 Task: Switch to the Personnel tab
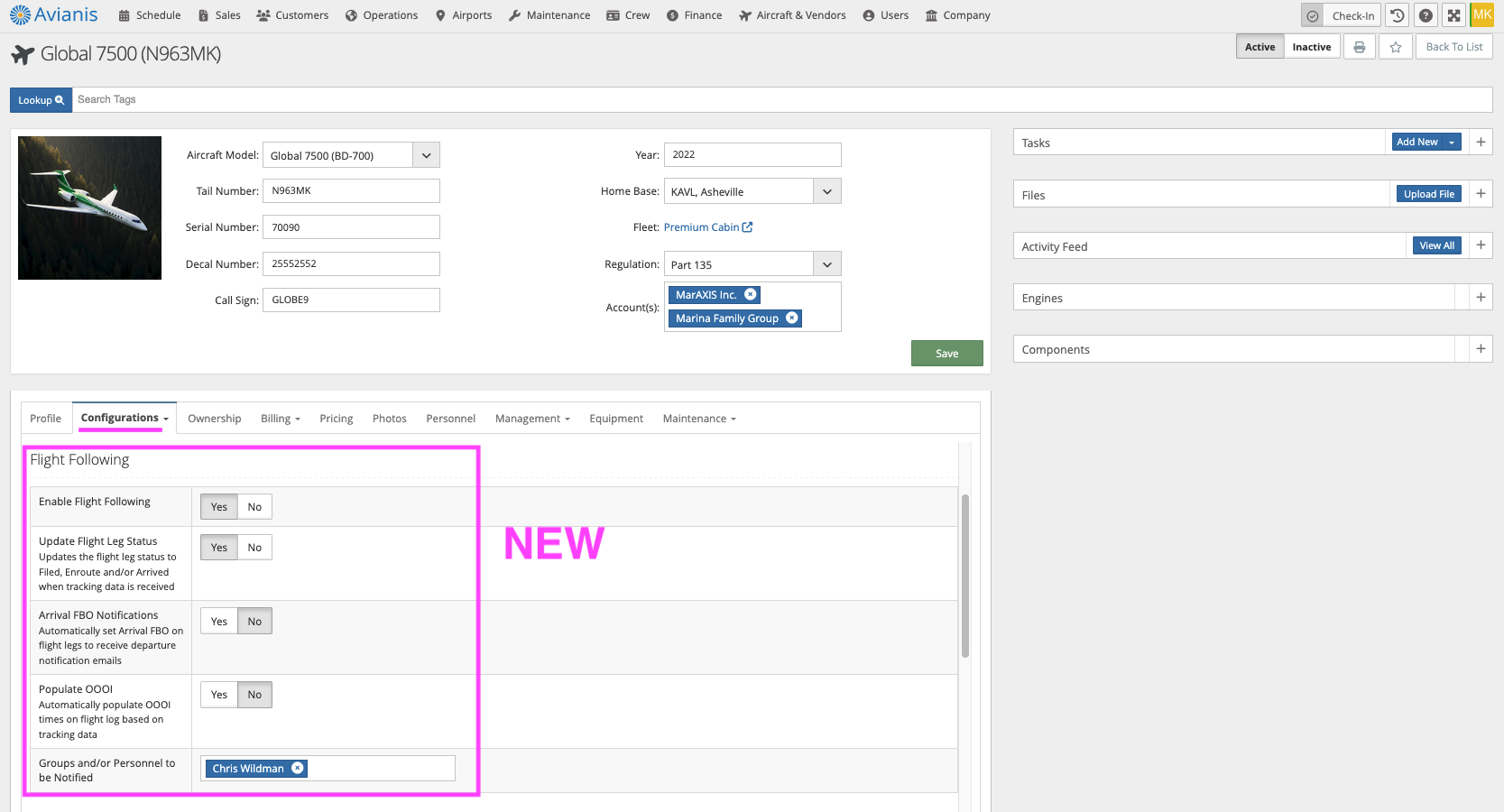pos(451,419)
